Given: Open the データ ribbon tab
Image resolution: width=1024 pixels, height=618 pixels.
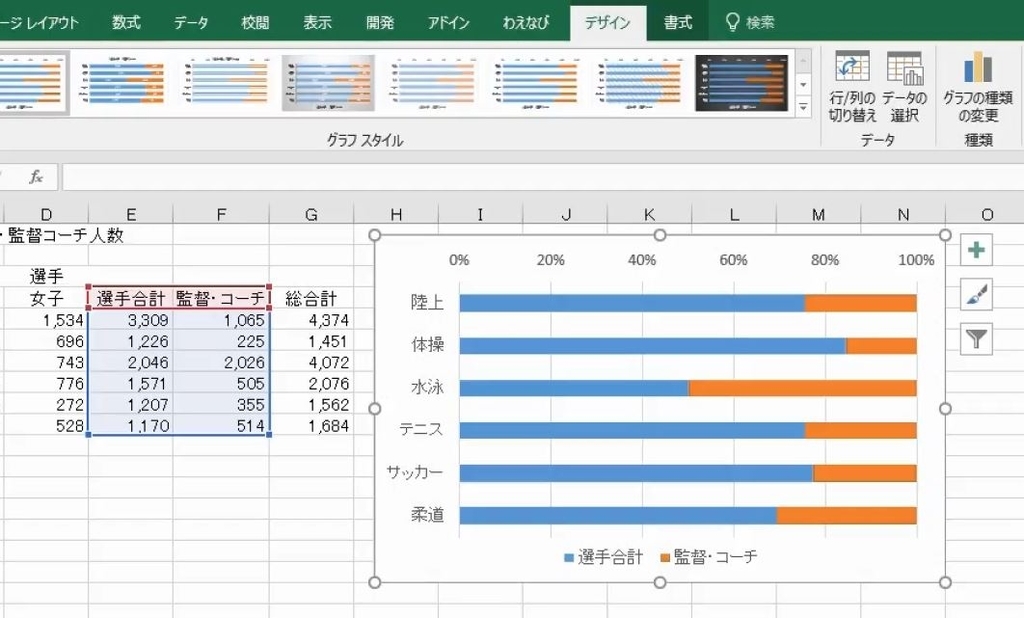Looking at the screenshot, I should [190, 20].
